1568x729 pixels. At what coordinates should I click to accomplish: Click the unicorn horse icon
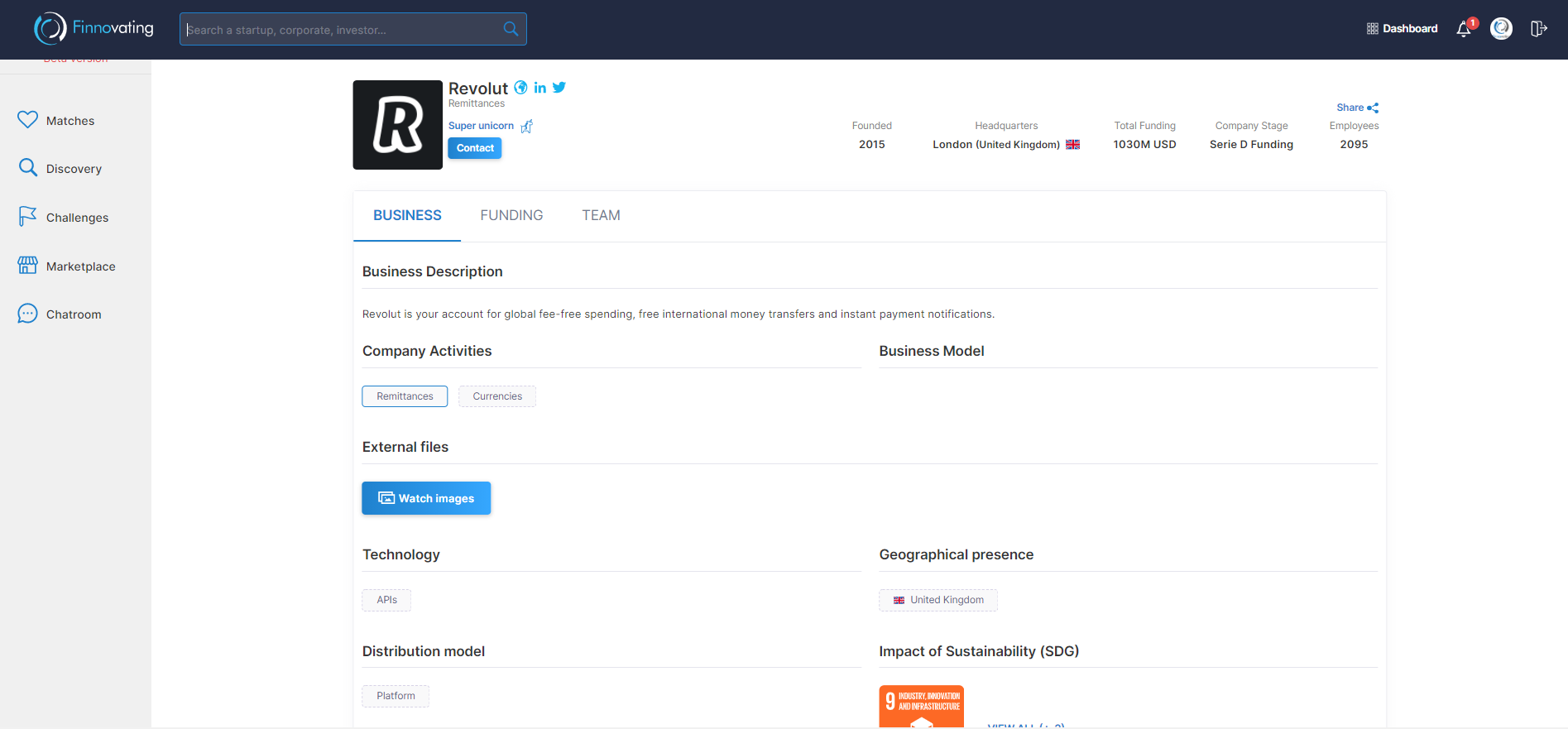(x=527, y=126)
